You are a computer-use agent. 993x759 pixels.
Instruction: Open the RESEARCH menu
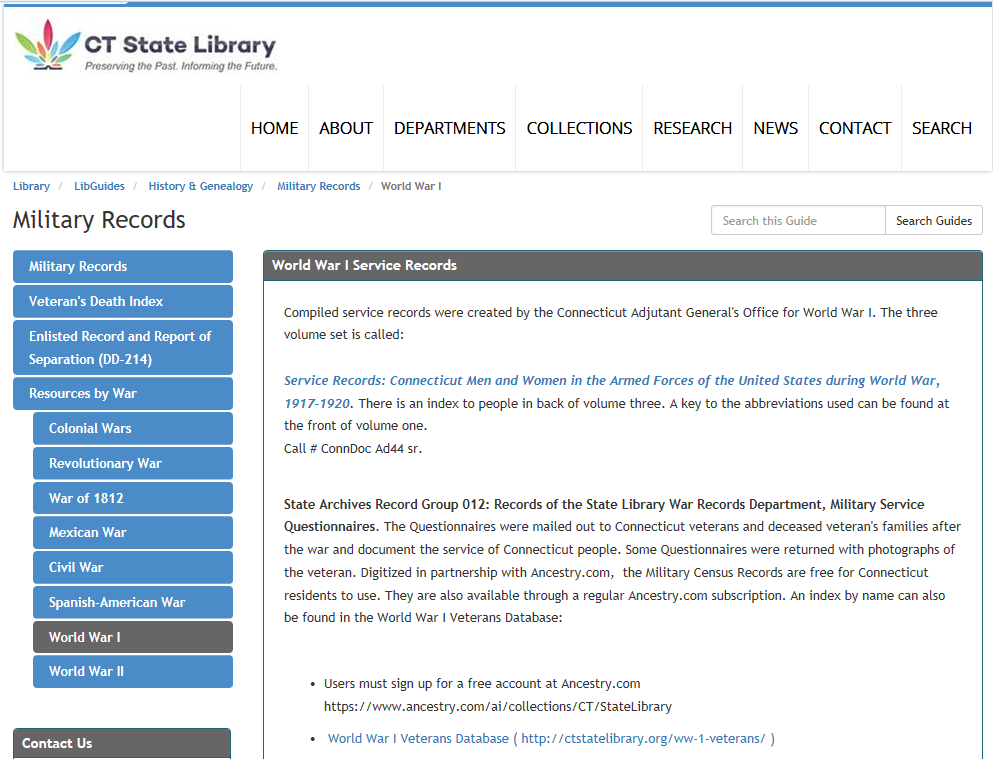click(692, 128)
